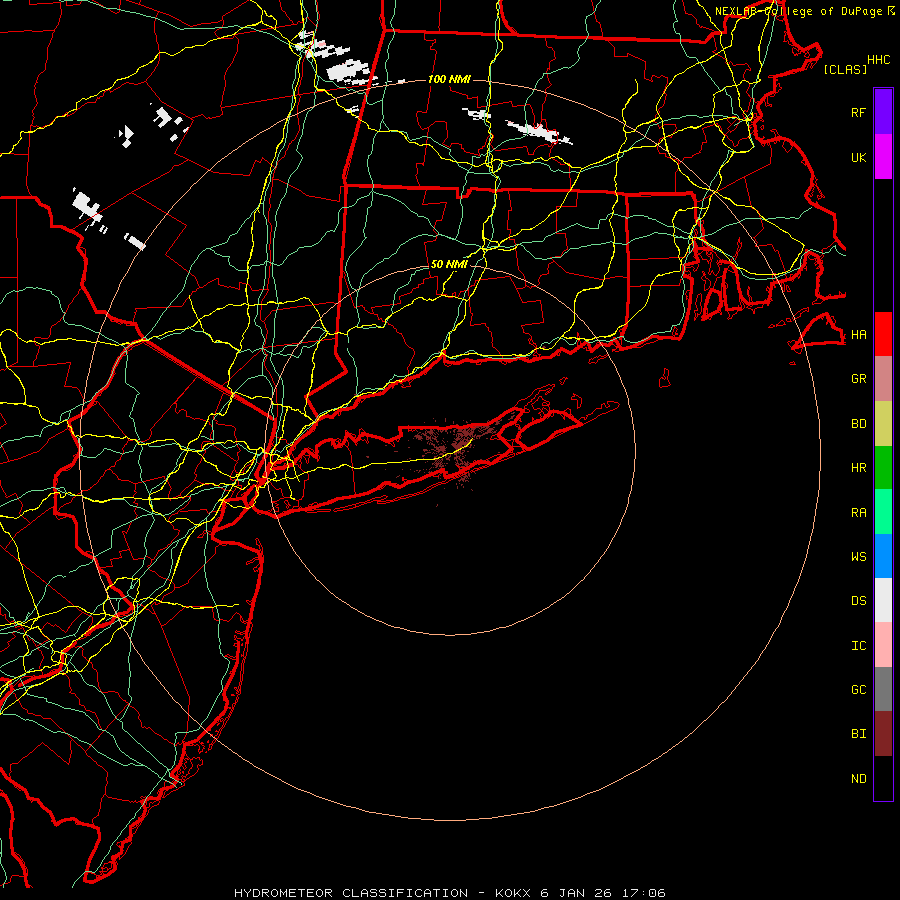Select the "BI" legend label text
Screen dimensions: 900x900
coord(859,734)
